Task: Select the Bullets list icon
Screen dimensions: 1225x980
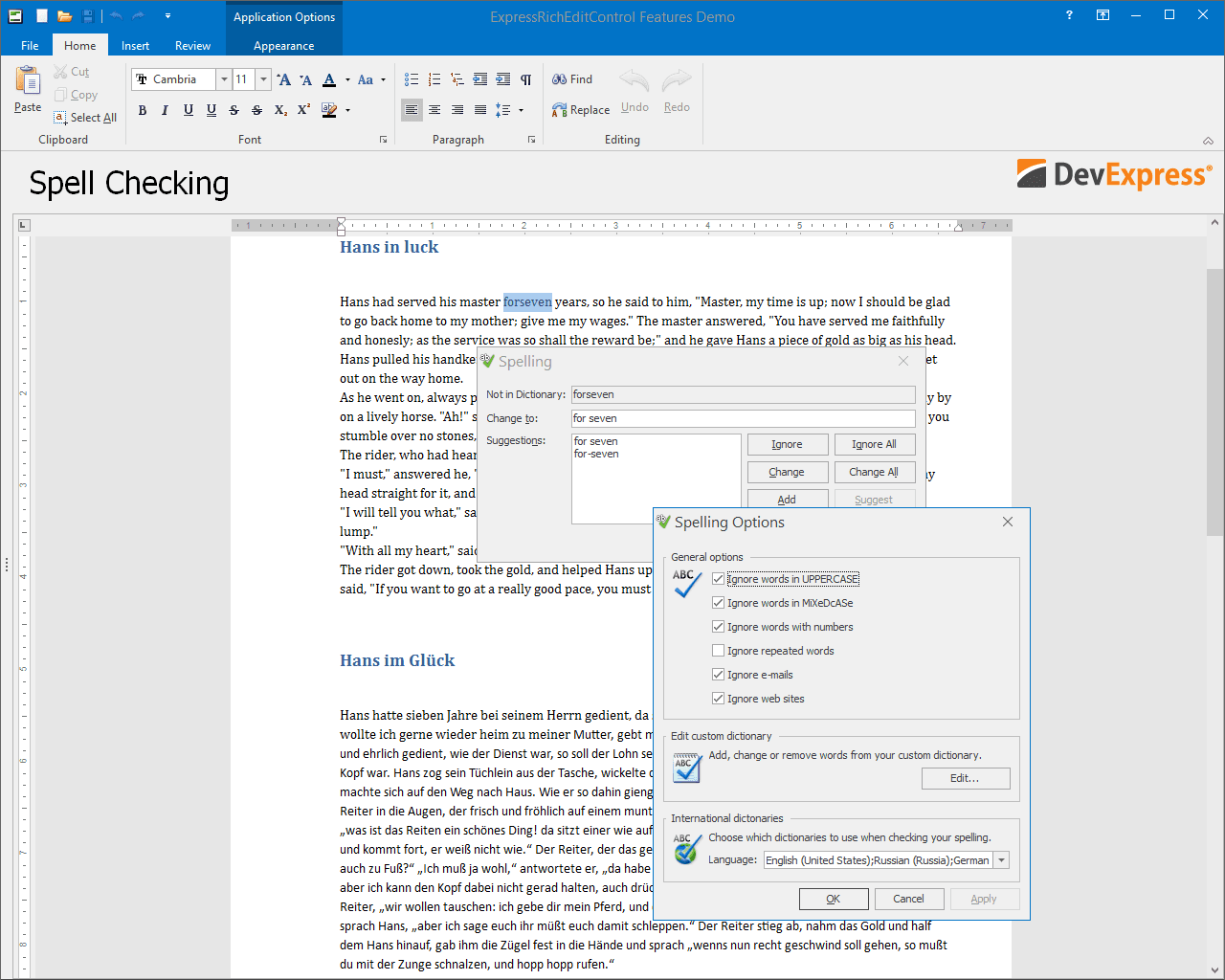Action: [x=412, y=79]
